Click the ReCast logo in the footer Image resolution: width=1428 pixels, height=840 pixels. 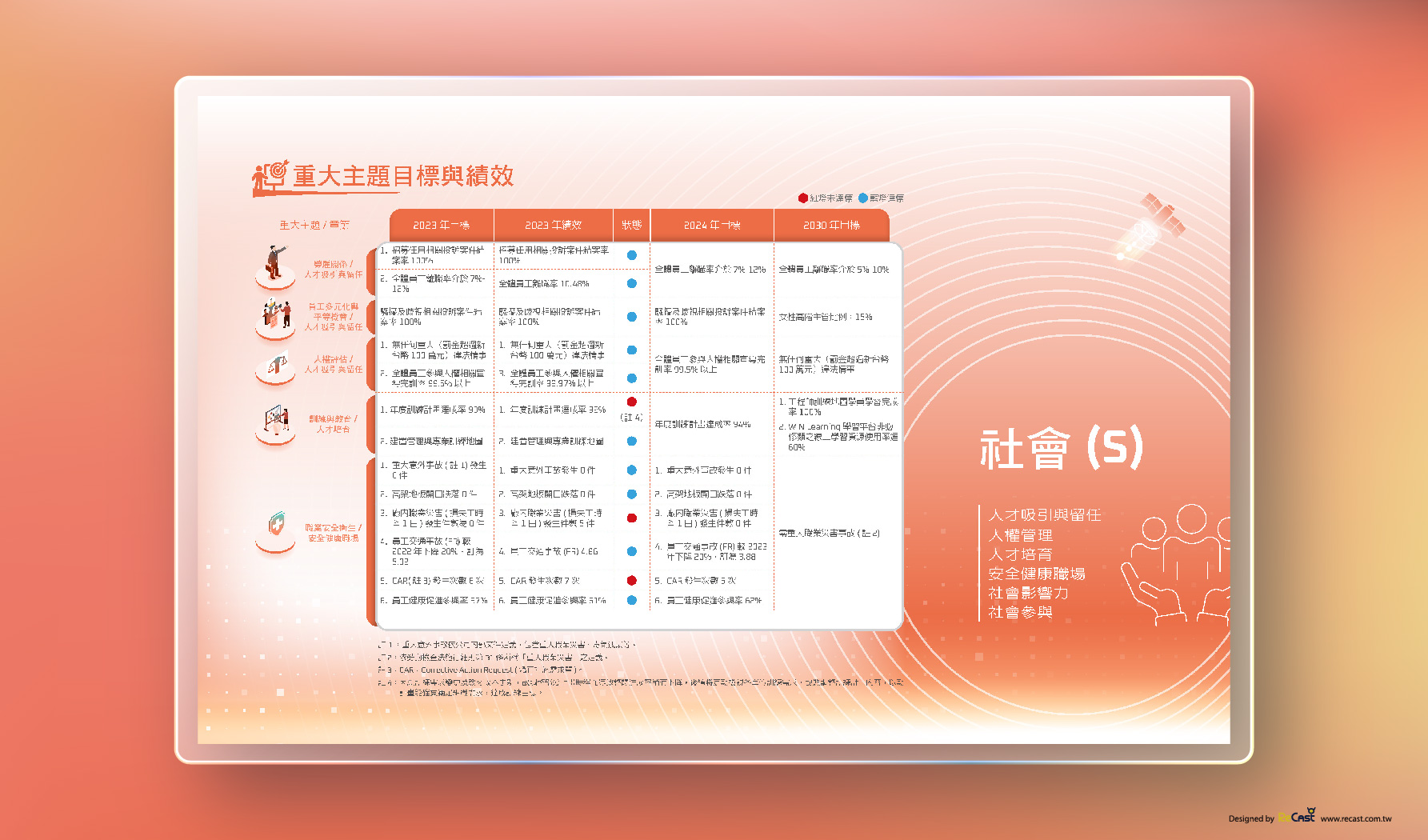pyautogui.click(x=1296, y=816)
